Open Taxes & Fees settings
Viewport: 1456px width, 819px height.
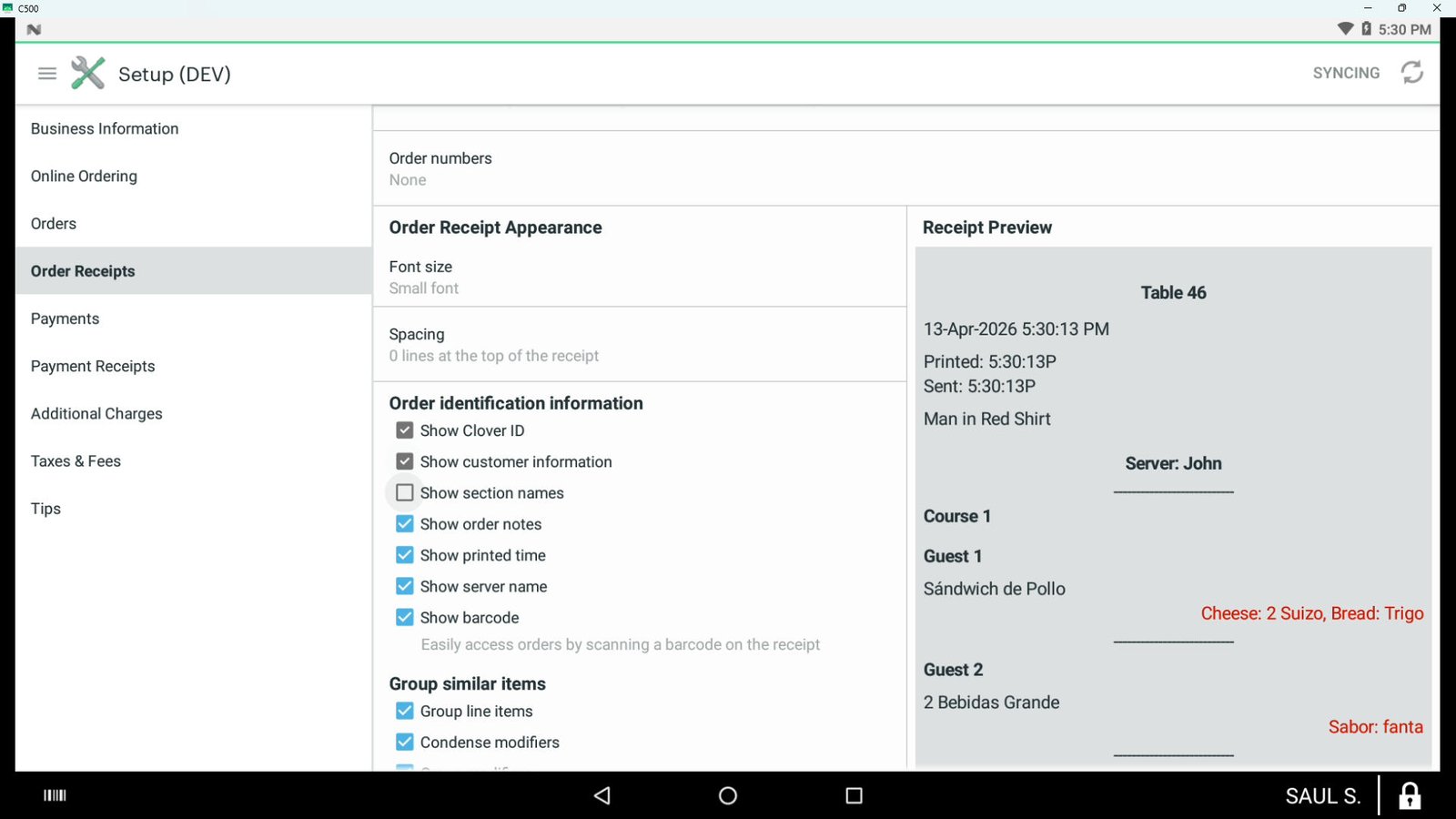click(193, 460)
